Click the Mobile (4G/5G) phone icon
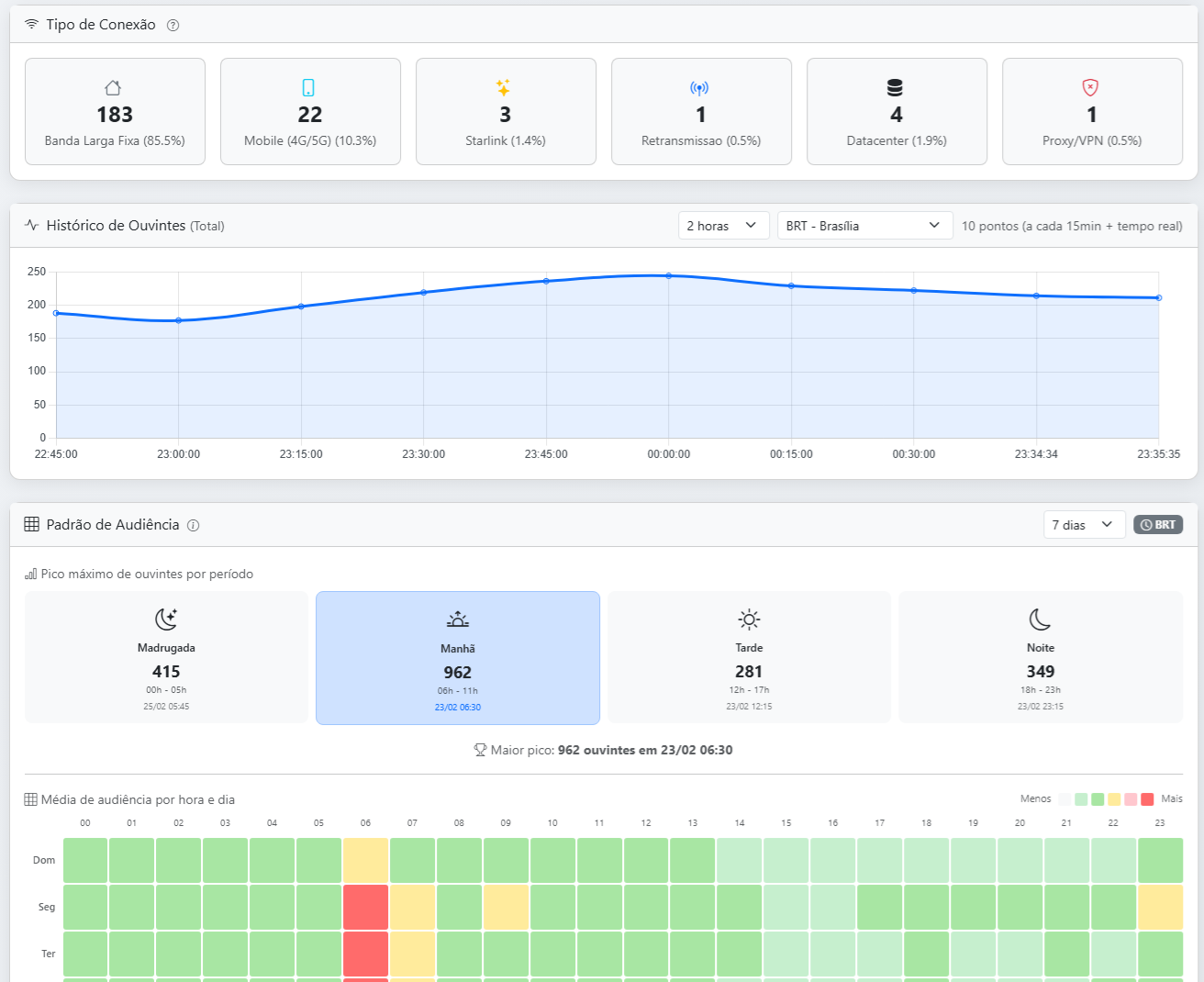The image size is (1204, 982). pyautogui.click(x=309, y=88)
